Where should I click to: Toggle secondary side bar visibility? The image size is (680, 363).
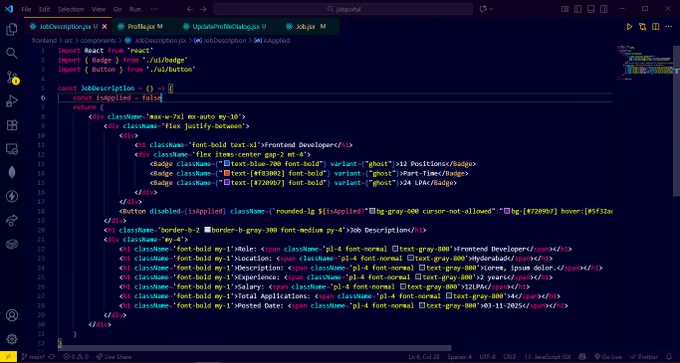603,9
